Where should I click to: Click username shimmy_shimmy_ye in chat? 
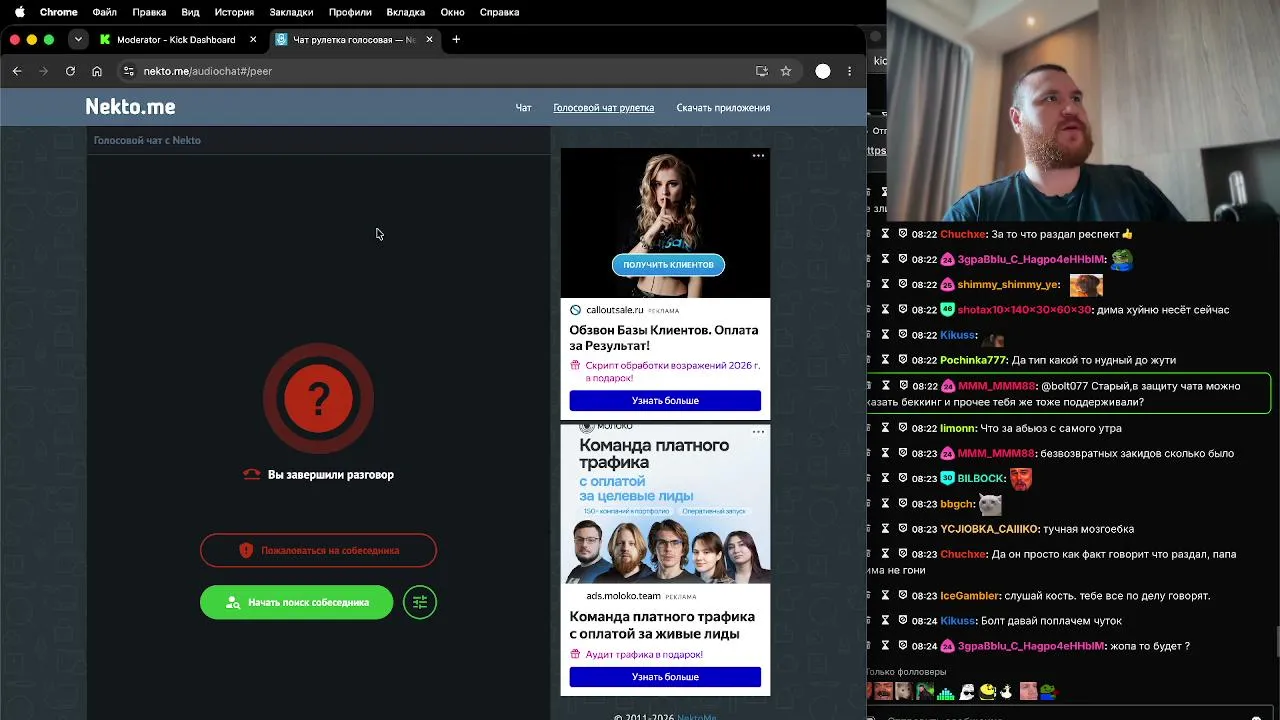tap(1008, 285)
